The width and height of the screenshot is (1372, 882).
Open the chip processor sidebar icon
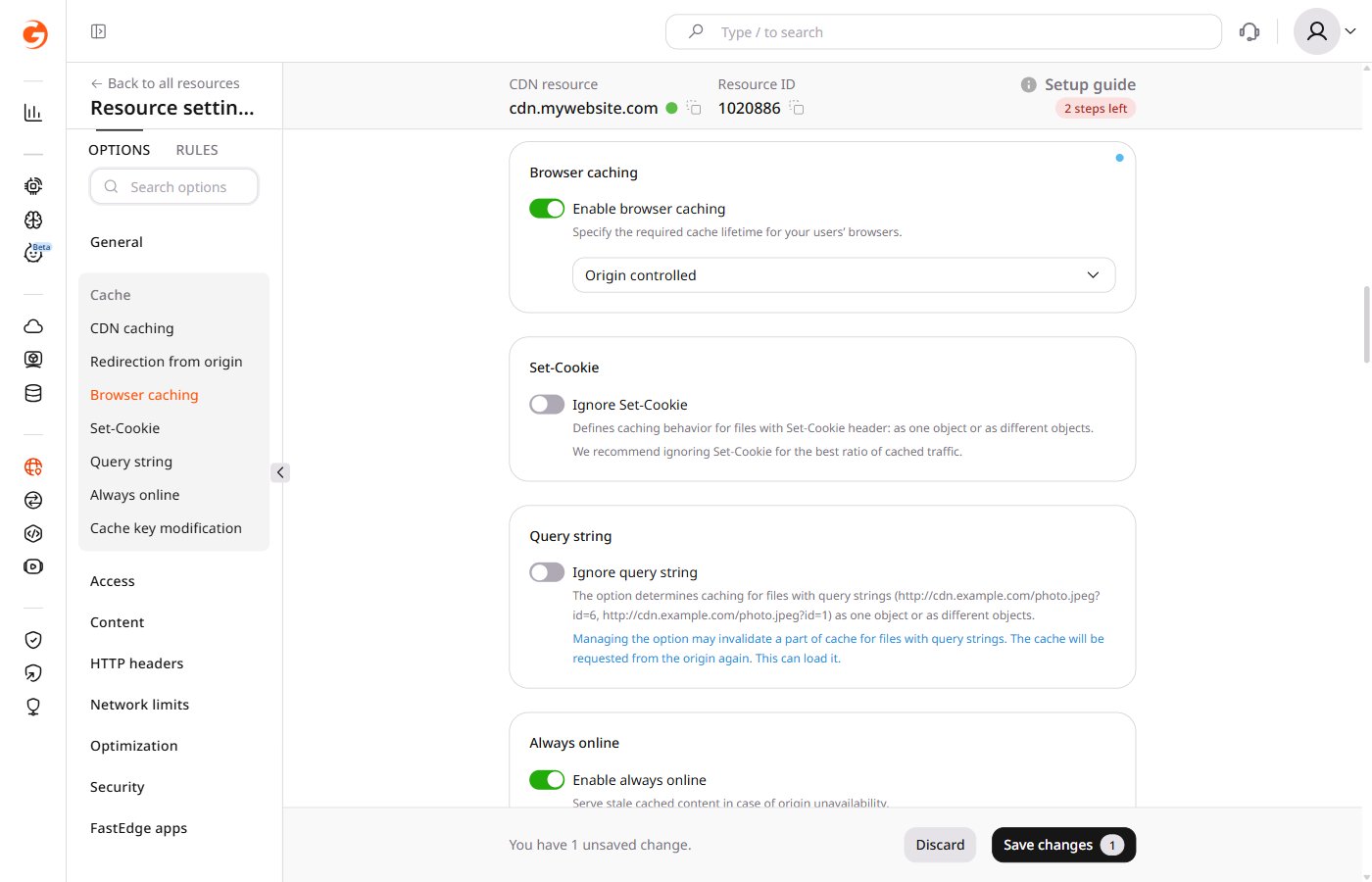33,186
